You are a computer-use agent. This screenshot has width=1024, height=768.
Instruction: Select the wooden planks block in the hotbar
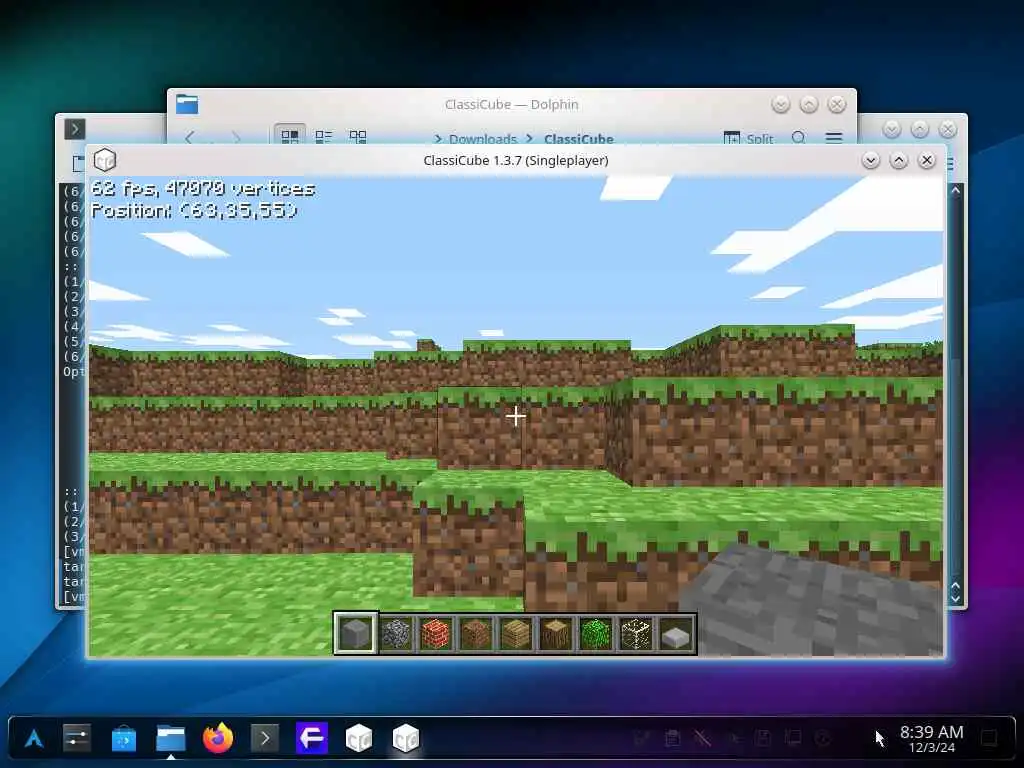[x=516, y=633]
